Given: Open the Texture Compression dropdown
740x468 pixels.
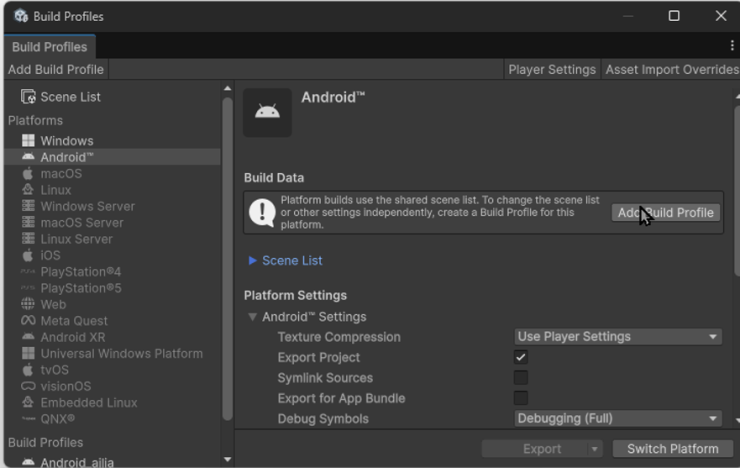Looking at the screenshot, I should [617, 337].
